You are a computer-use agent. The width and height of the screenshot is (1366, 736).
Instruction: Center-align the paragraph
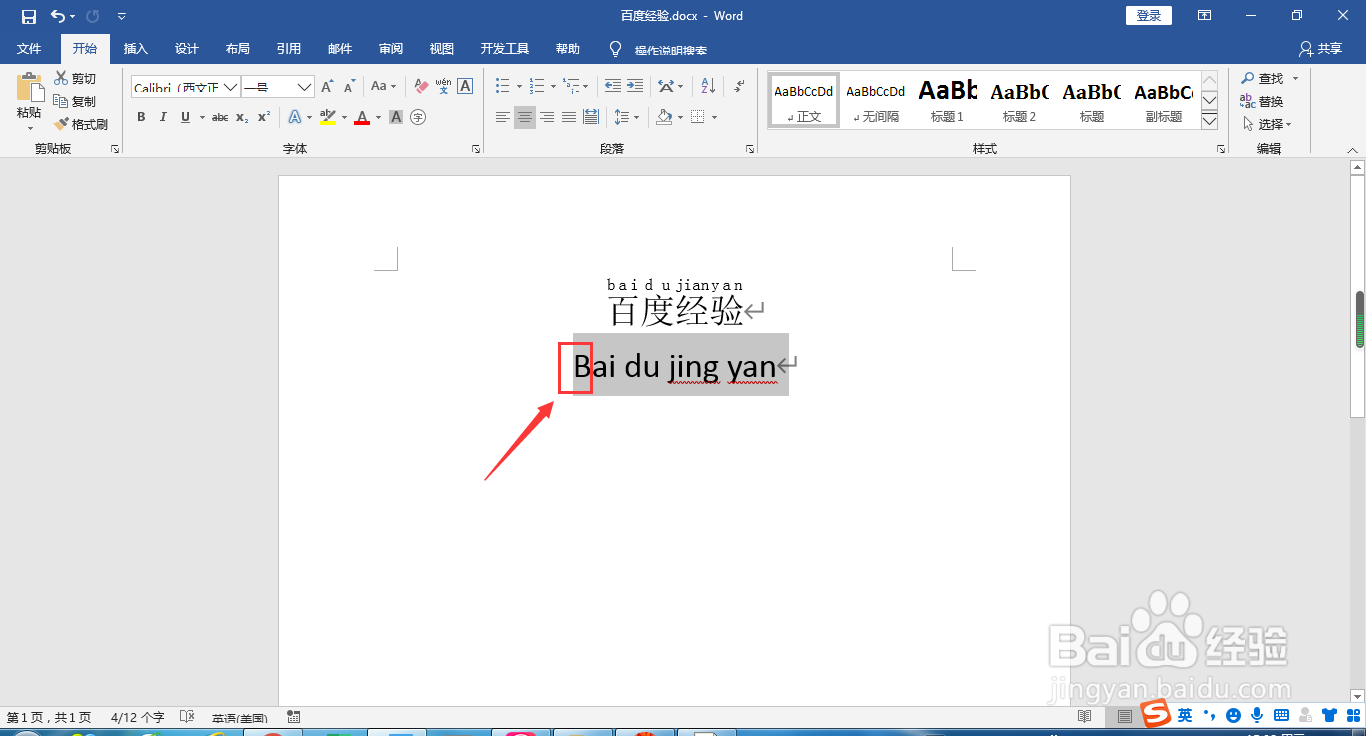[525, 117]
